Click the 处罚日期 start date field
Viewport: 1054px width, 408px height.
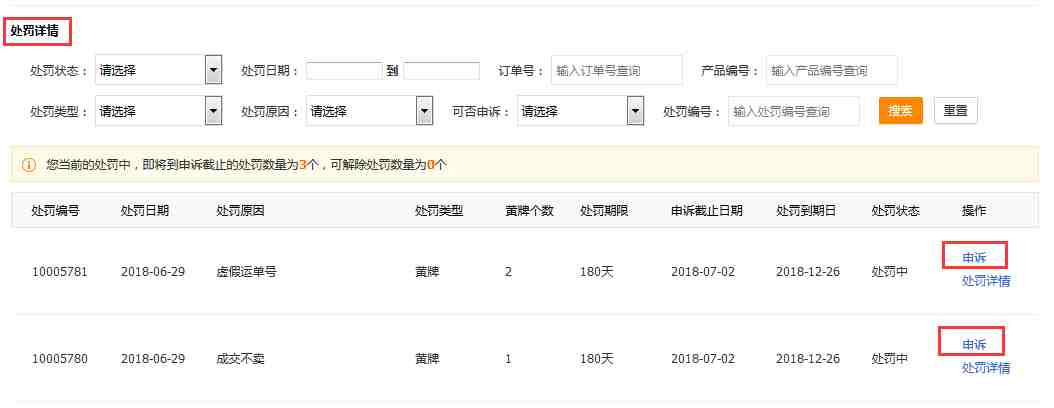pos(344,71)
